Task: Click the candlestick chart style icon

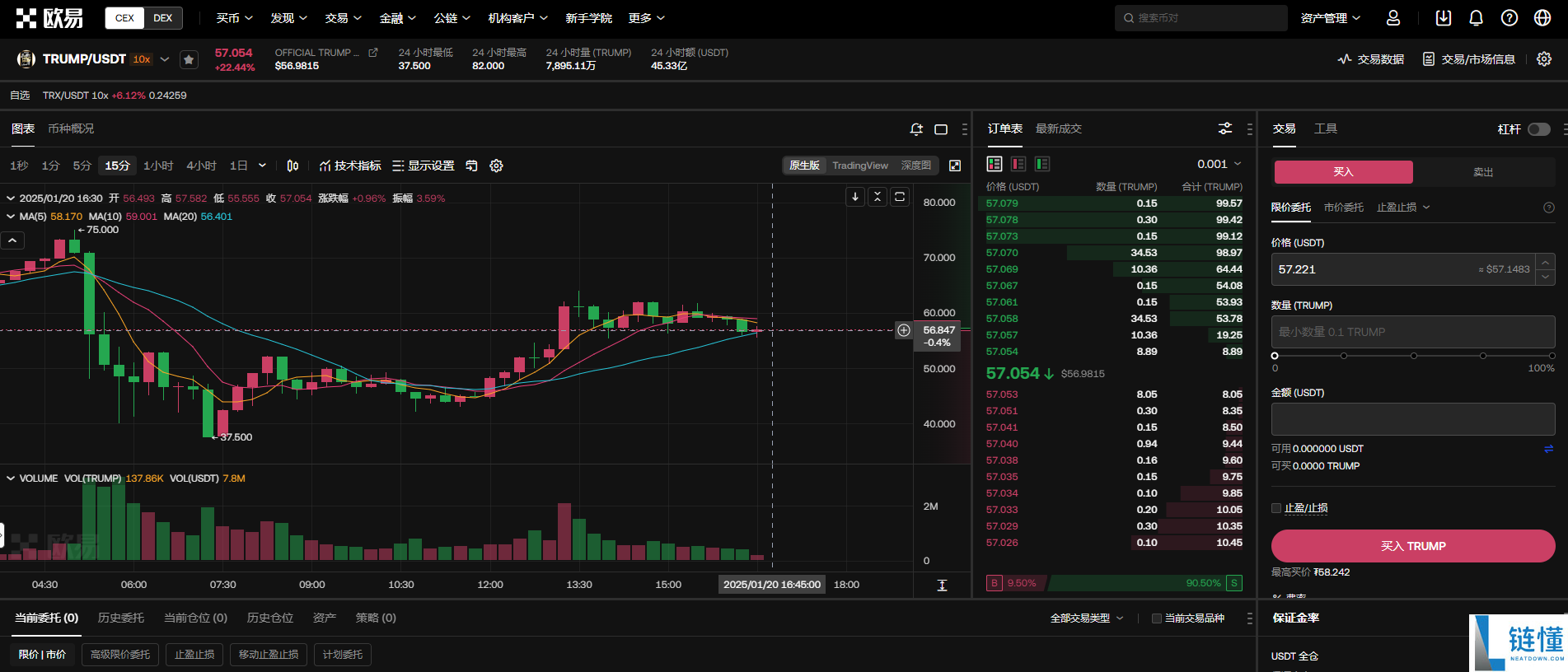Action: tap(293, 166)
